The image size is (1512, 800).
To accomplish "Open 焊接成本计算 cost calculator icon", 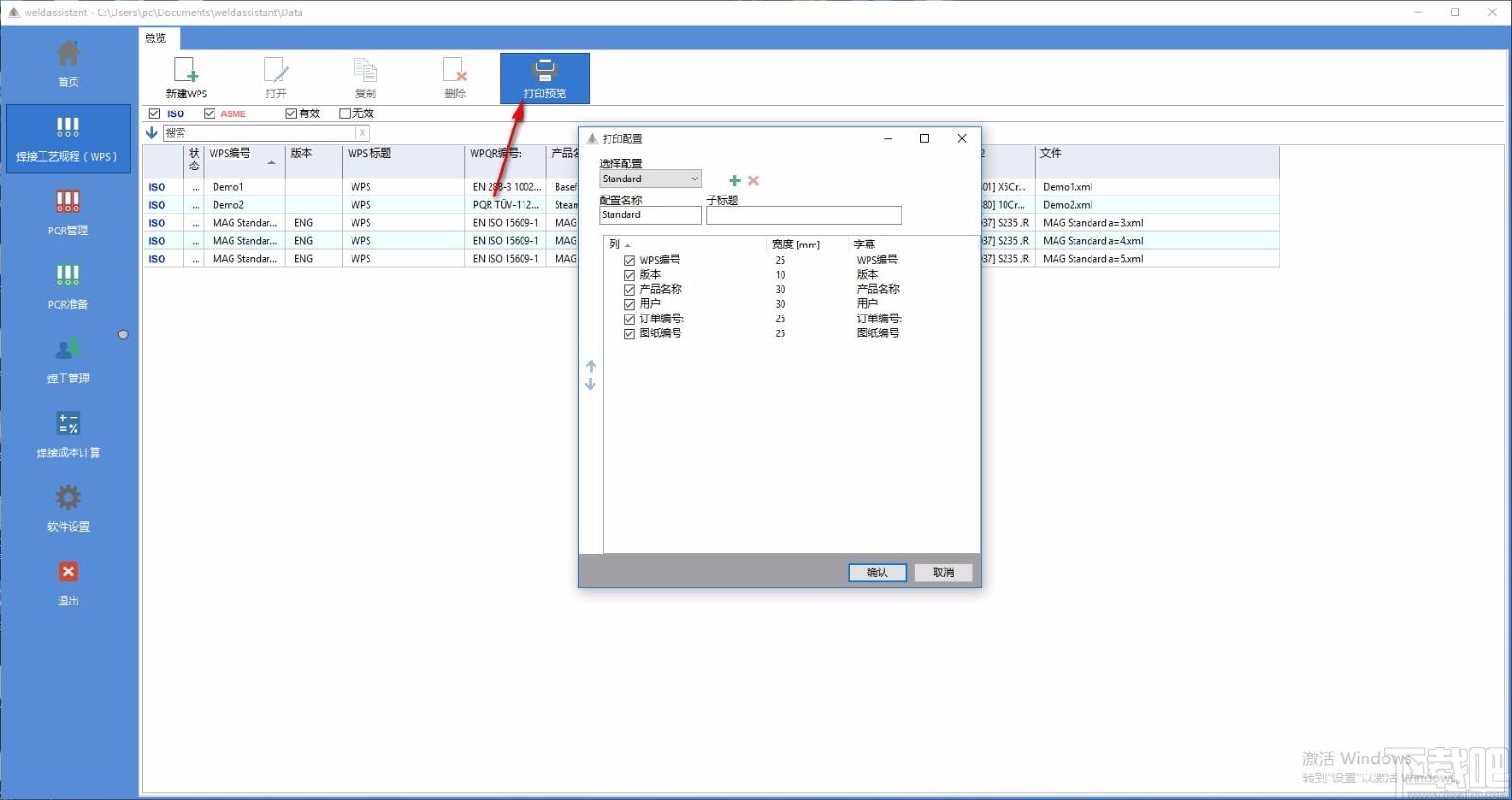I will (68, 423).
